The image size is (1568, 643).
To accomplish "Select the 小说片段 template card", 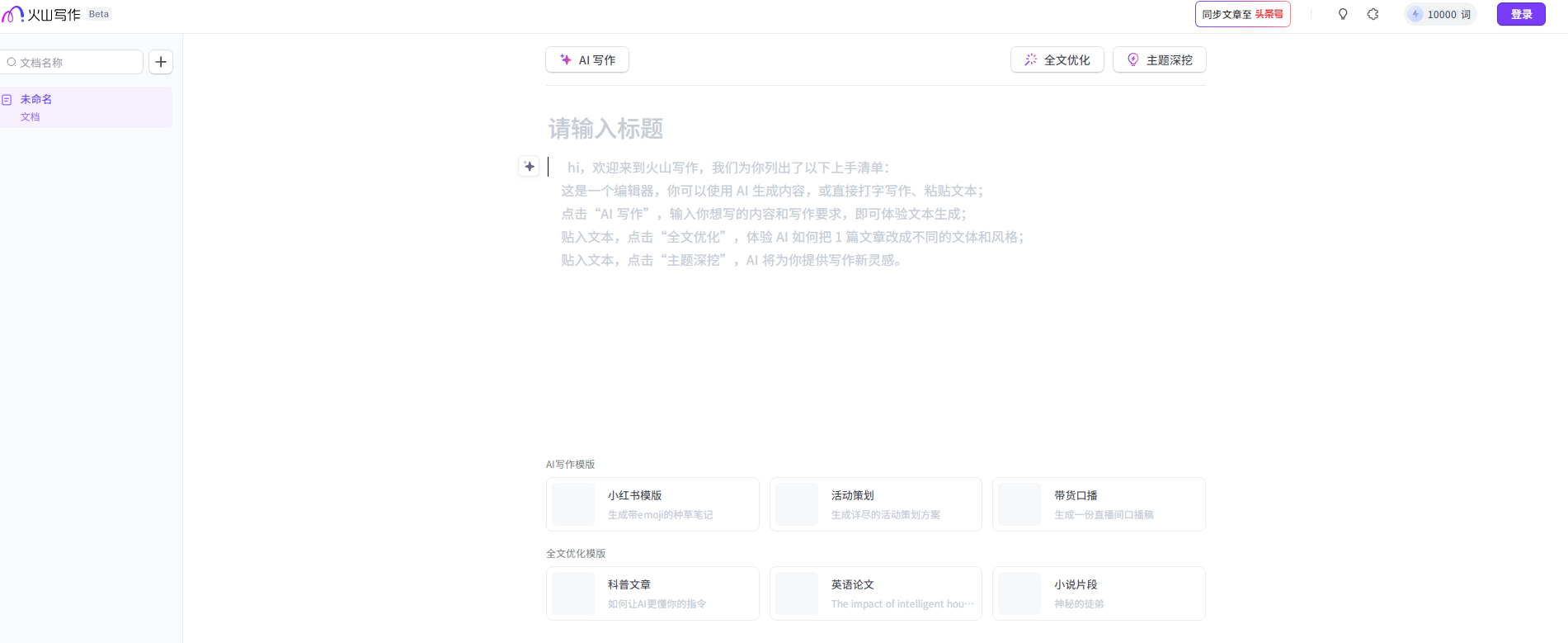I will pyautogui.click(x=1099, y=593).
